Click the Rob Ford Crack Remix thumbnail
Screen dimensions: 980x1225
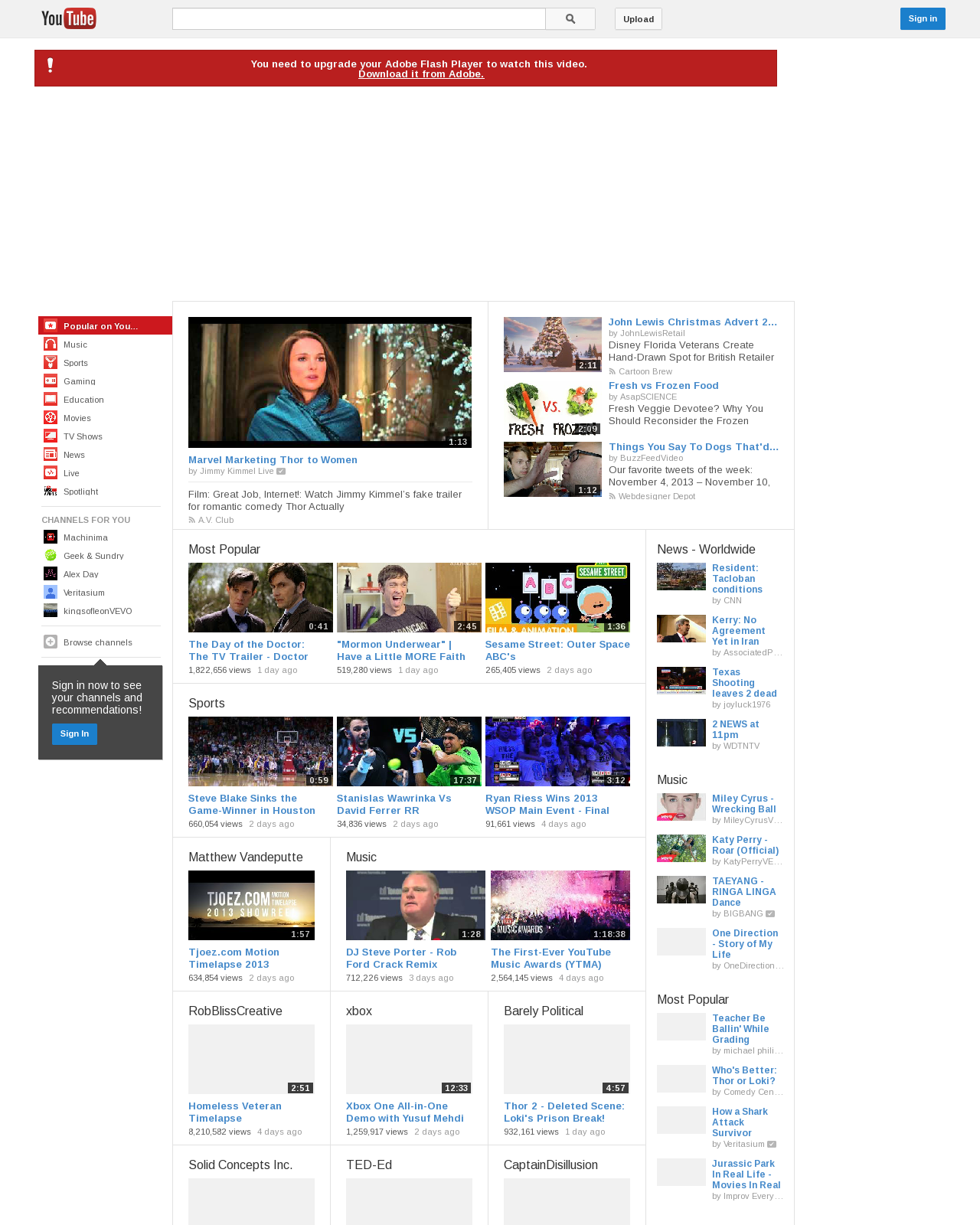tap(416, 905)
